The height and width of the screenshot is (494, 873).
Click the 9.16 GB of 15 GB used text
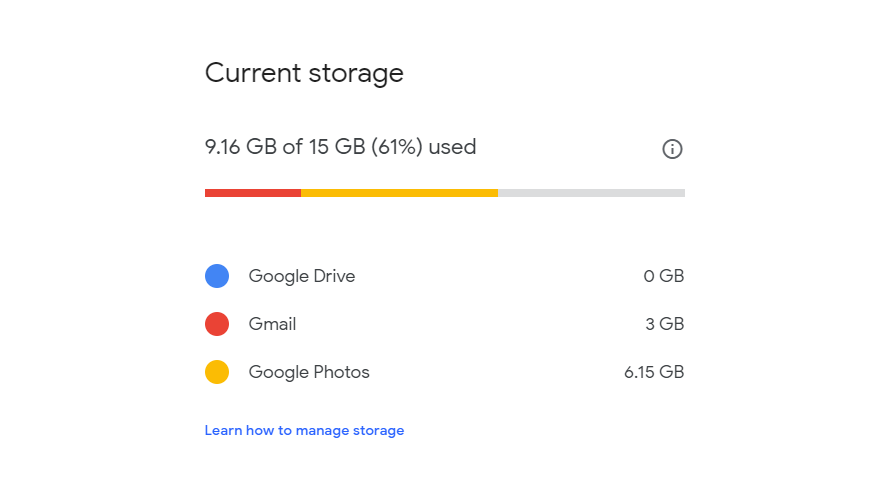(x=341, y=147)
